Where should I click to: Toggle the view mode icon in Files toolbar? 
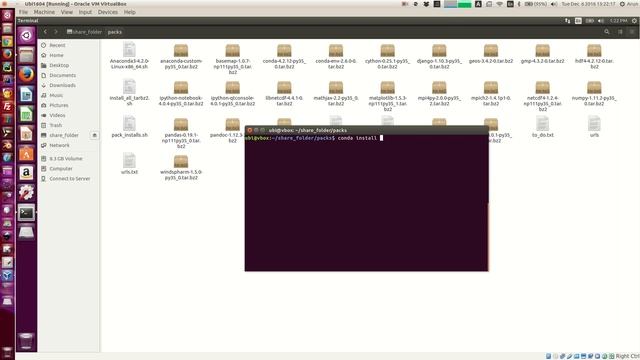(620, 32)
